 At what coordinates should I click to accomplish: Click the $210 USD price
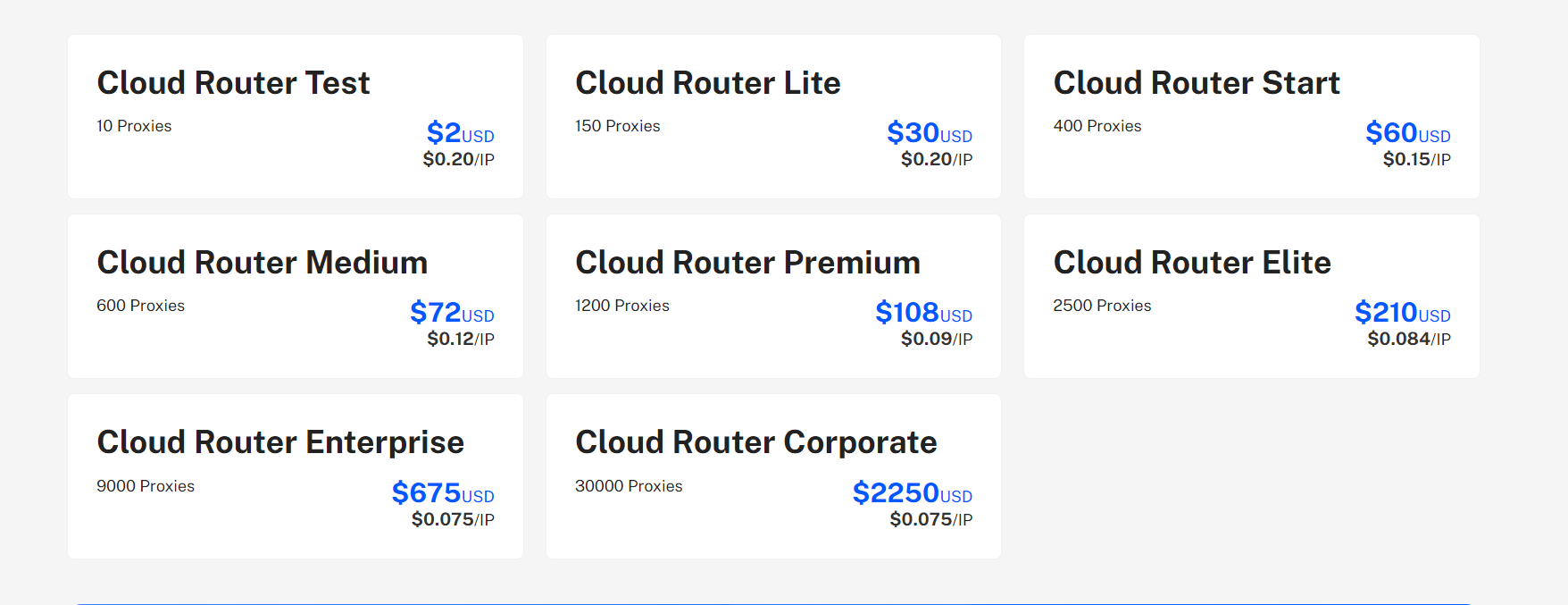(x=1403, y=312)
